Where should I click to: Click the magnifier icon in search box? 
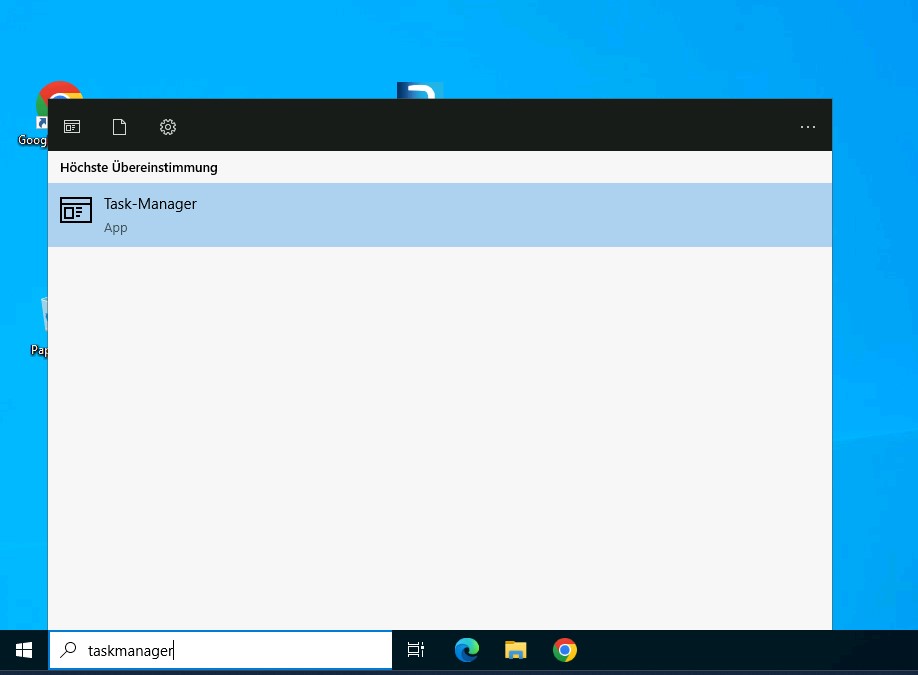[x=68, y=651]
